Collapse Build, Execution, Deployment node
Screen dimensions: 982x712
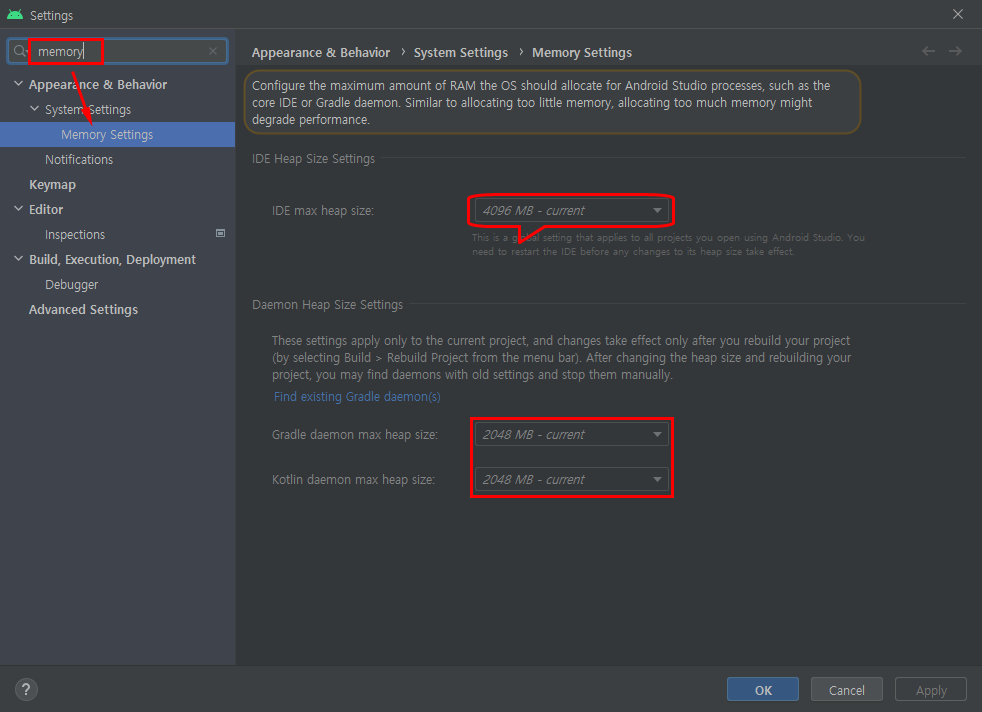click(18, 259)
